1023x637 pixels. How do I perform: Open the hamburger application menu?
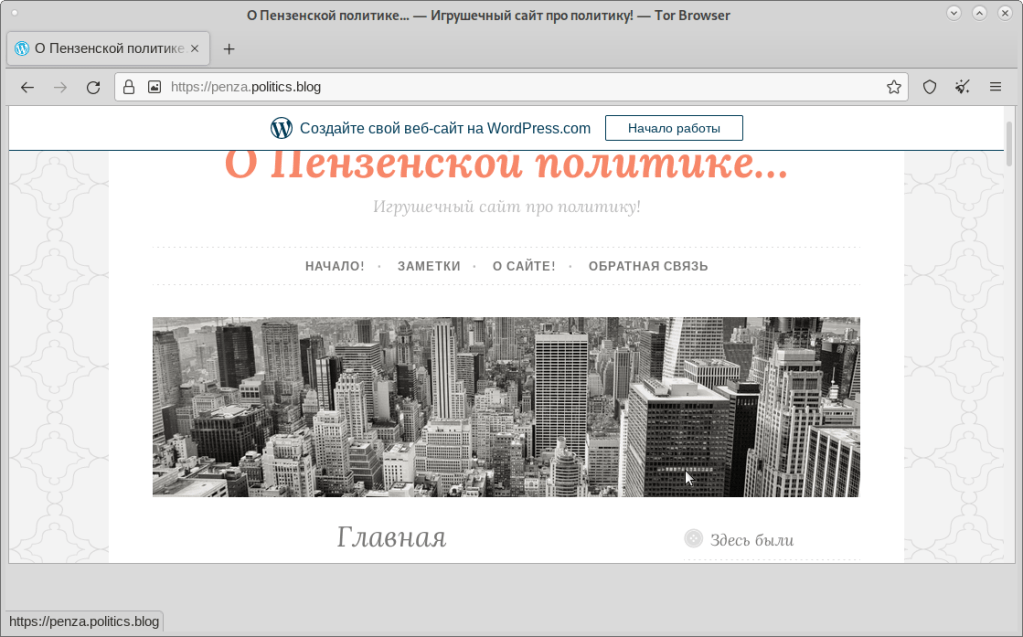pos(995,87)
